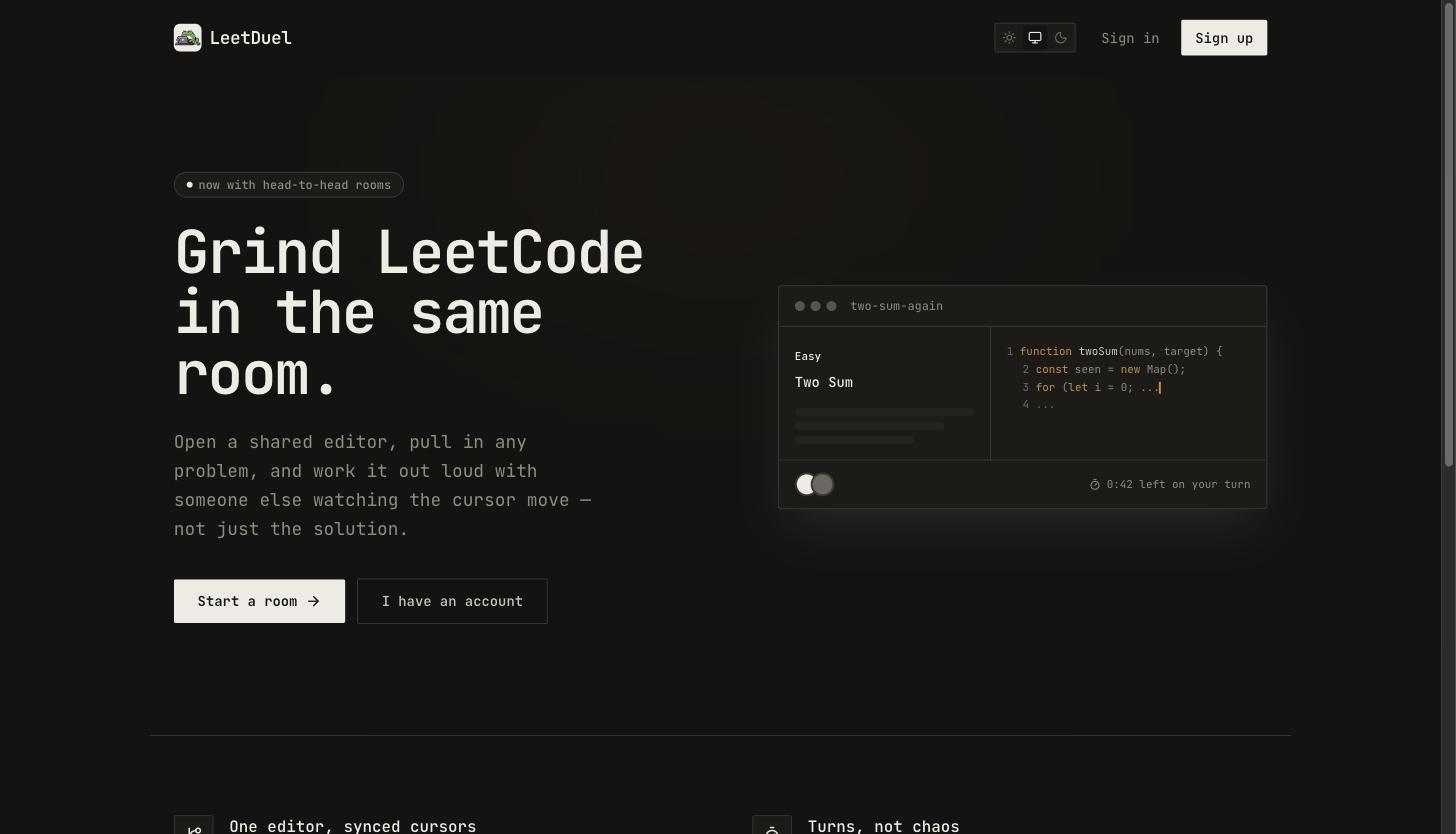The image size is (1456, 834).
Task: Select system theme monitor icon
Action: [x=1035, y=38]
